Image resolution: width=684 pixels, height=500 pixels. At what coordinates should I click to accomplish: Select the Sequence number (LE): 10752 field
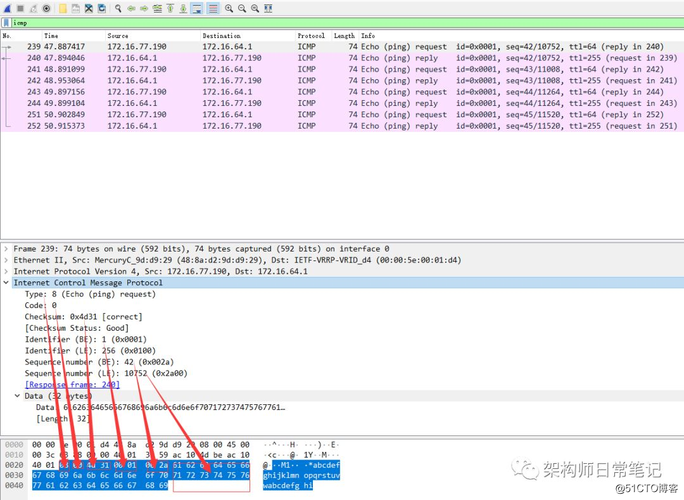106,373
